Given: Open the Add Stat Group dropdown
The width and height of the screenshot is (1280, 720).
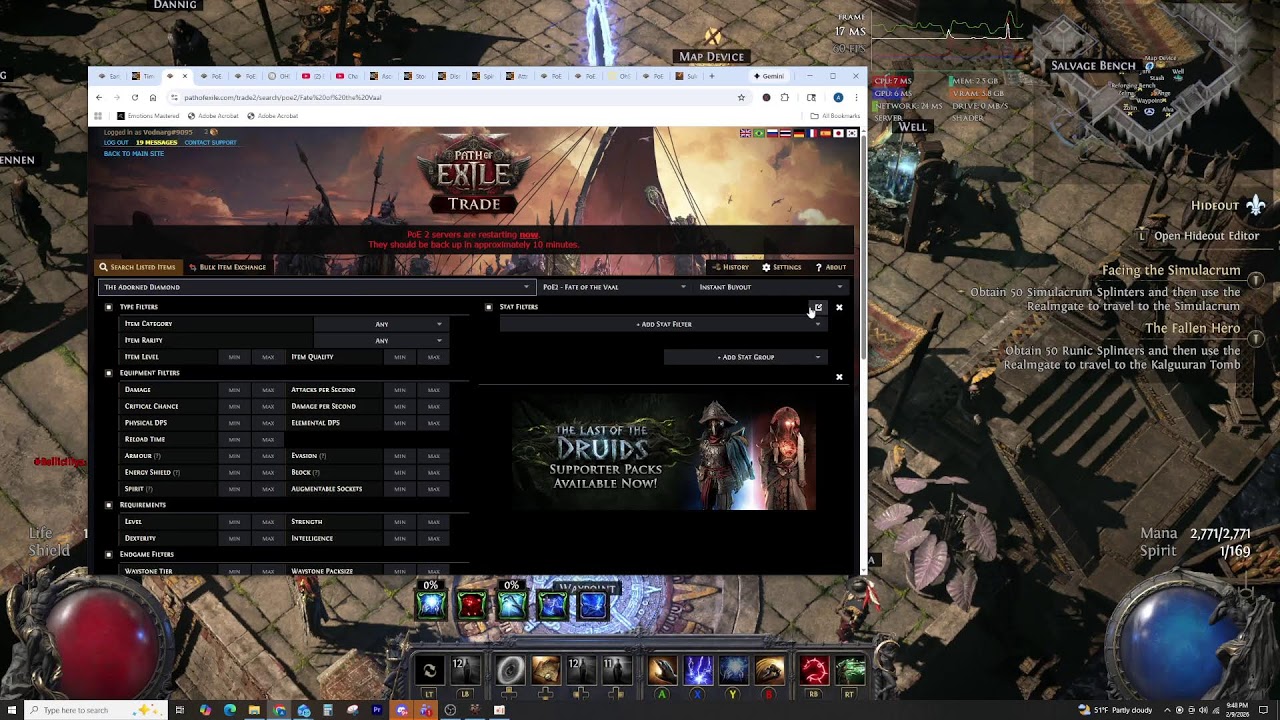Looking at the screenshot, I should coord(745,357).
